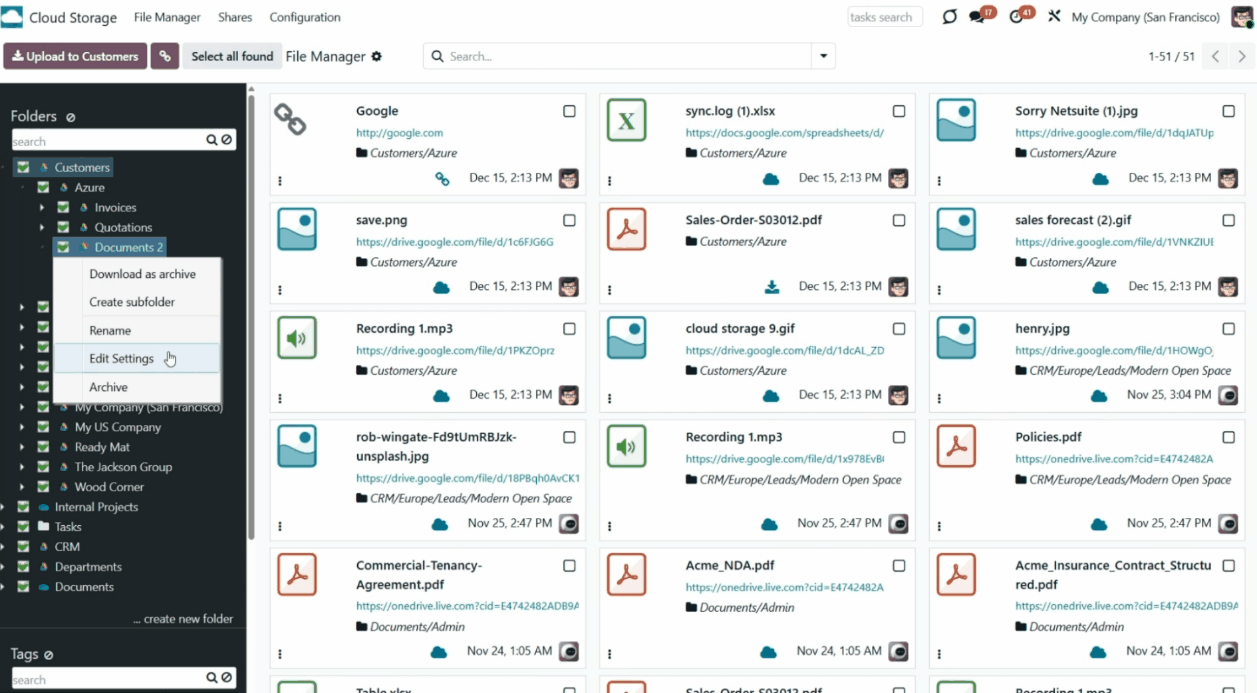Viewport: 1257px width, 693px height.
Task: Open the three-dot menu on Google card
Action: pos(280,181)
